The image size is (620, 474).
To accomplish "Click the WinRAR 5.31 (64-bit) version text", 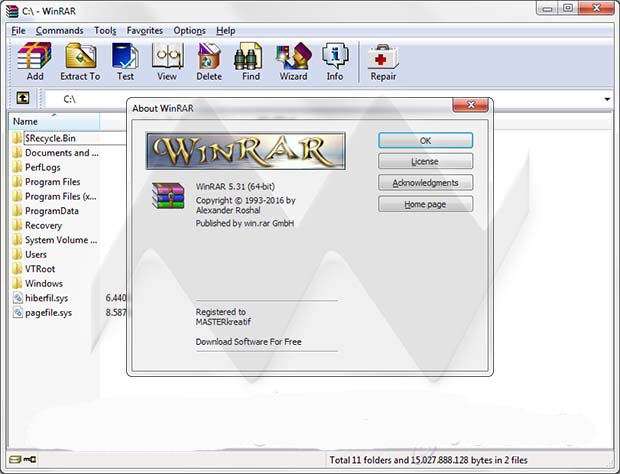I will (x=235, y=187).
